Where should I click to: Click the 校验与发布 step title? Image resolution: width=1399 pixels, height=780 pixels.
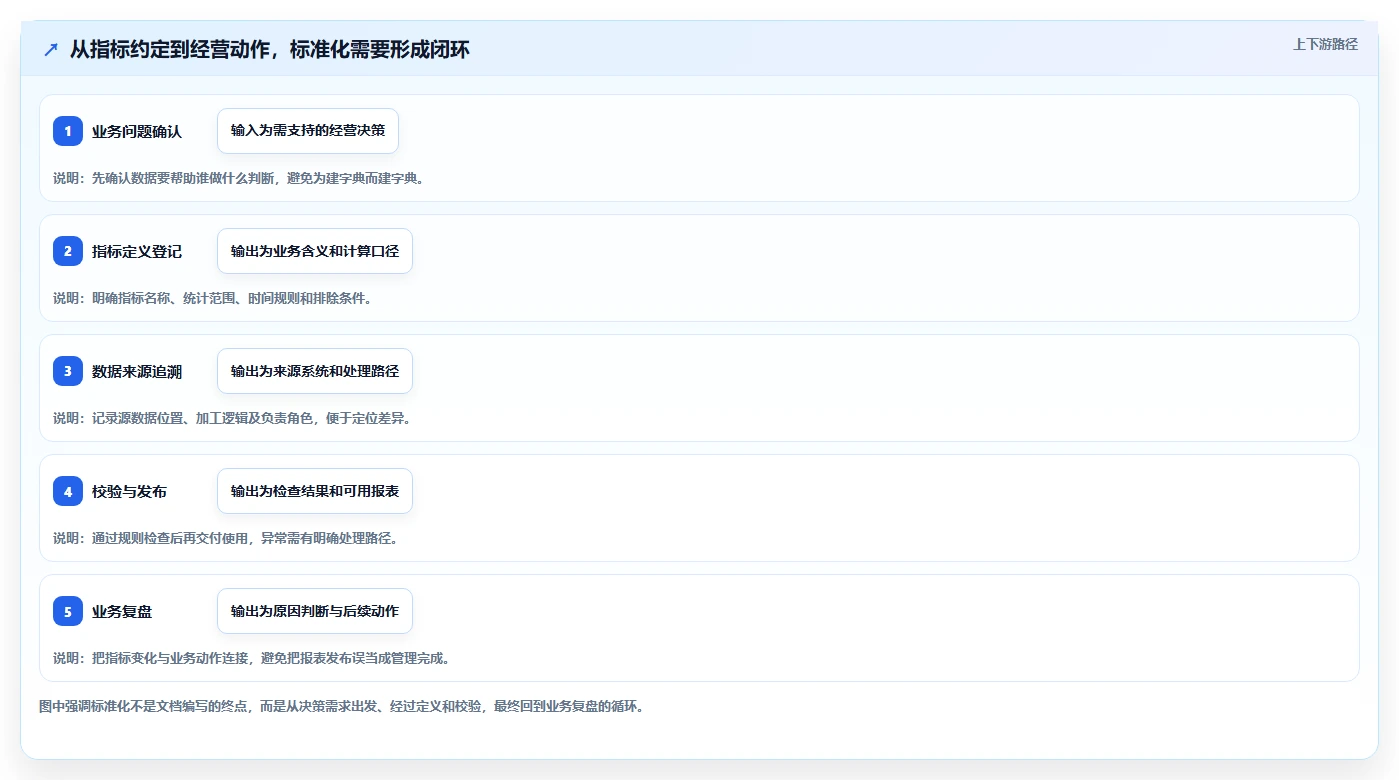[129, 491]
